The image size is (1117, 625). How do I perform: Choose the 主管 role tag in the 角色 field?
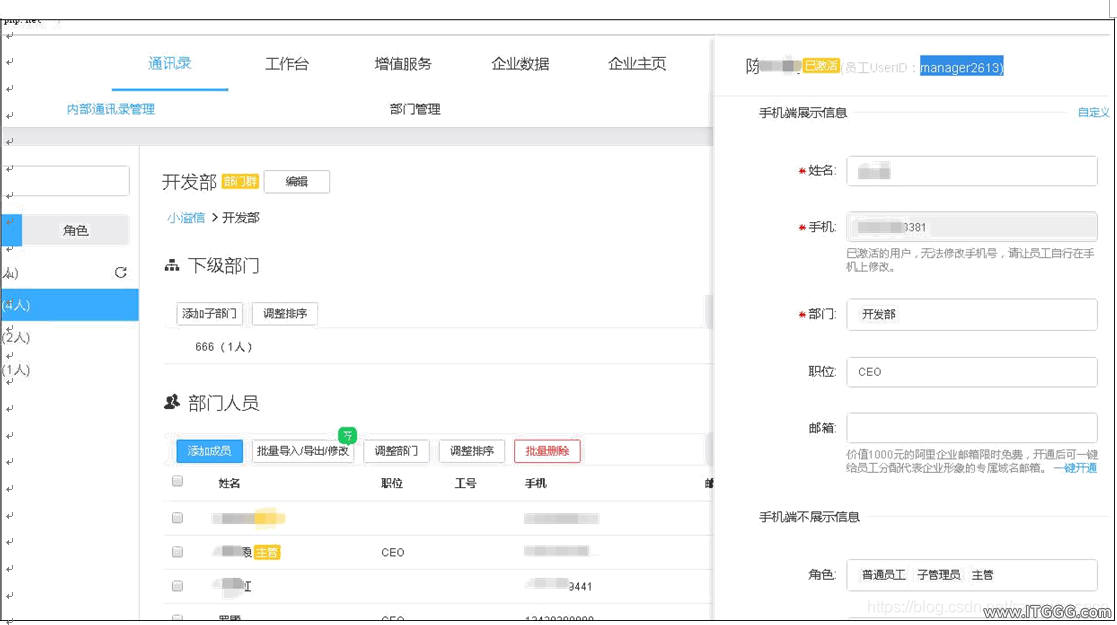(x=982, y=575)
